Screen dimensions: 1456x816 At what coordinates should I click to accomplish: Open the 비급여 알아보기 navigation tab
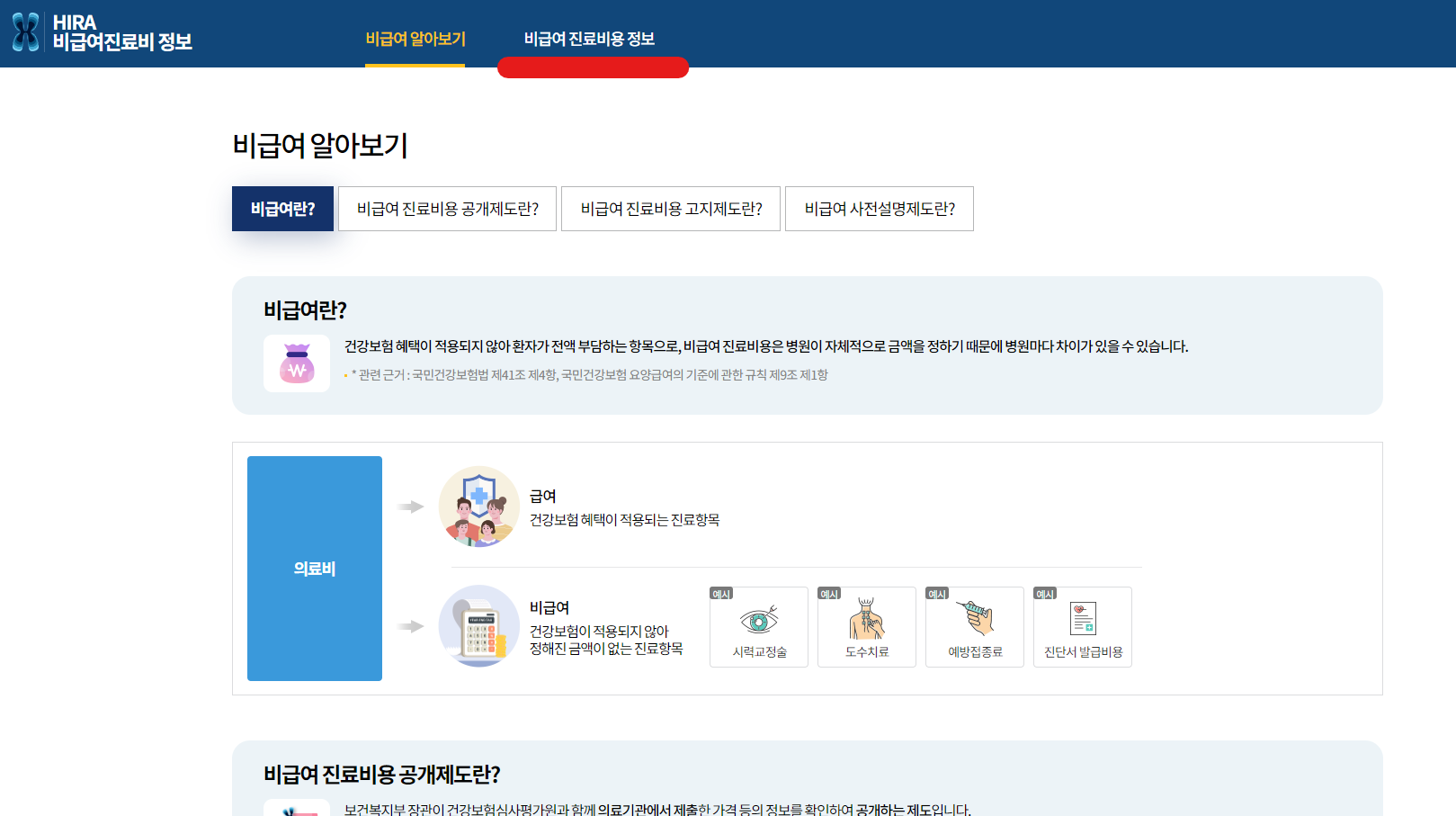[414, 38]
